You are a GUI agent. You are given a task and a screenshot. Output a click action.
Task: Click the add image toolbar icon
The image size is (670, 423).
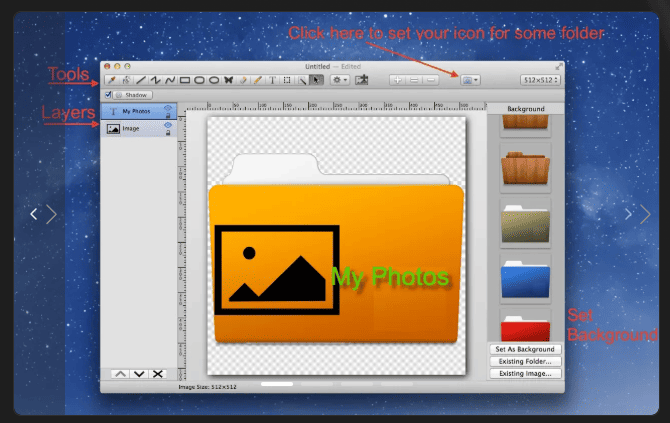point(361,80)
